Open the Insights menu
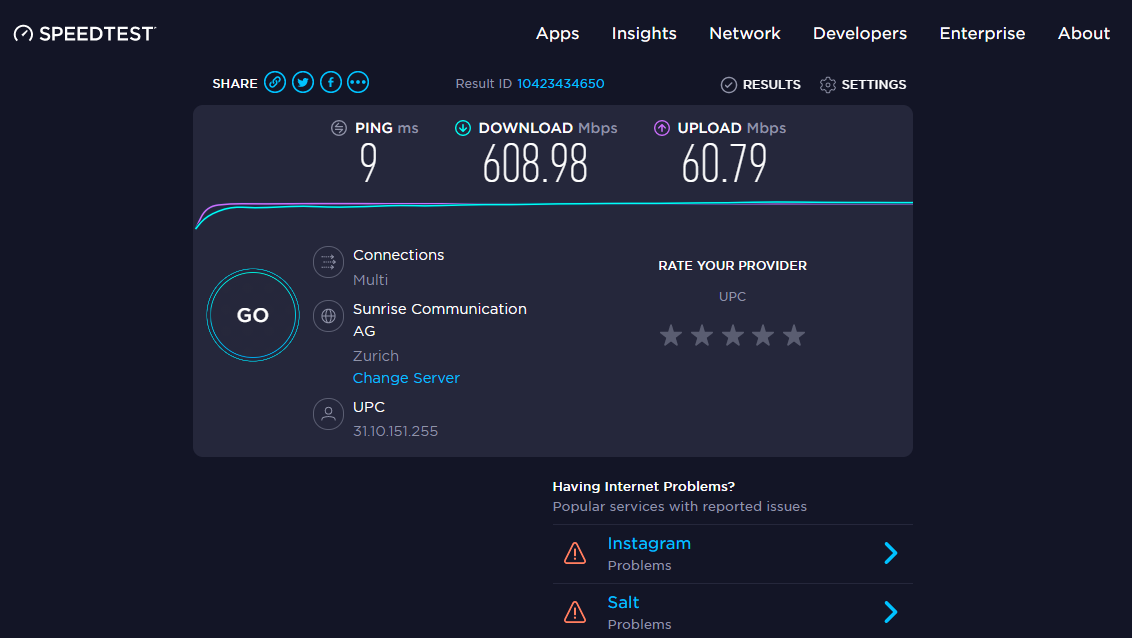 (644, 33)
